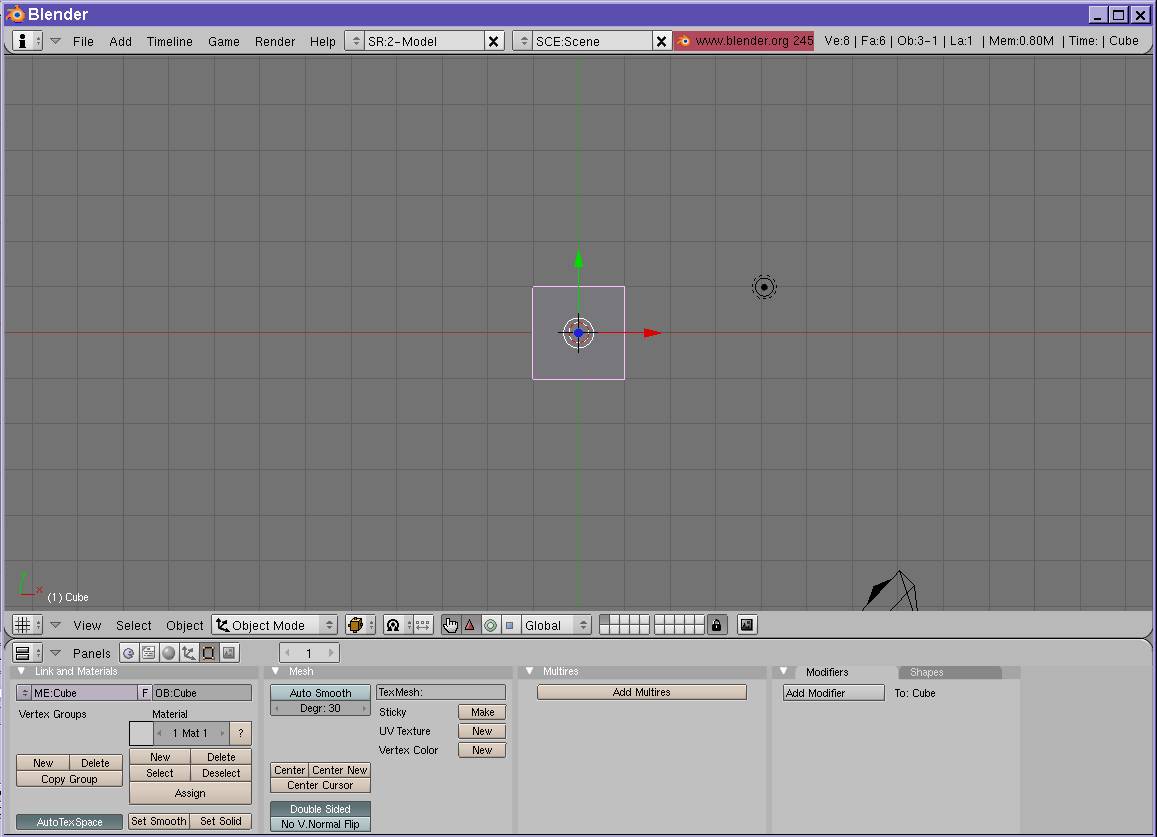
Task: Click the render this window image icon
Action: click(746, 625)
